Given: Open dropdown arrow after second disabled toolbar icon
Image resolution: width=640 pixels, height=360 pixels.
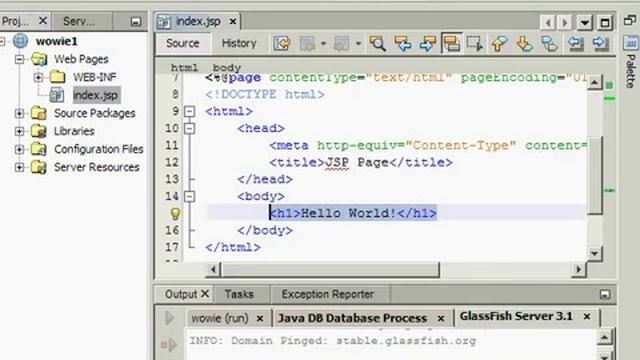Looking at the screenshot, I should coord(358,43).
